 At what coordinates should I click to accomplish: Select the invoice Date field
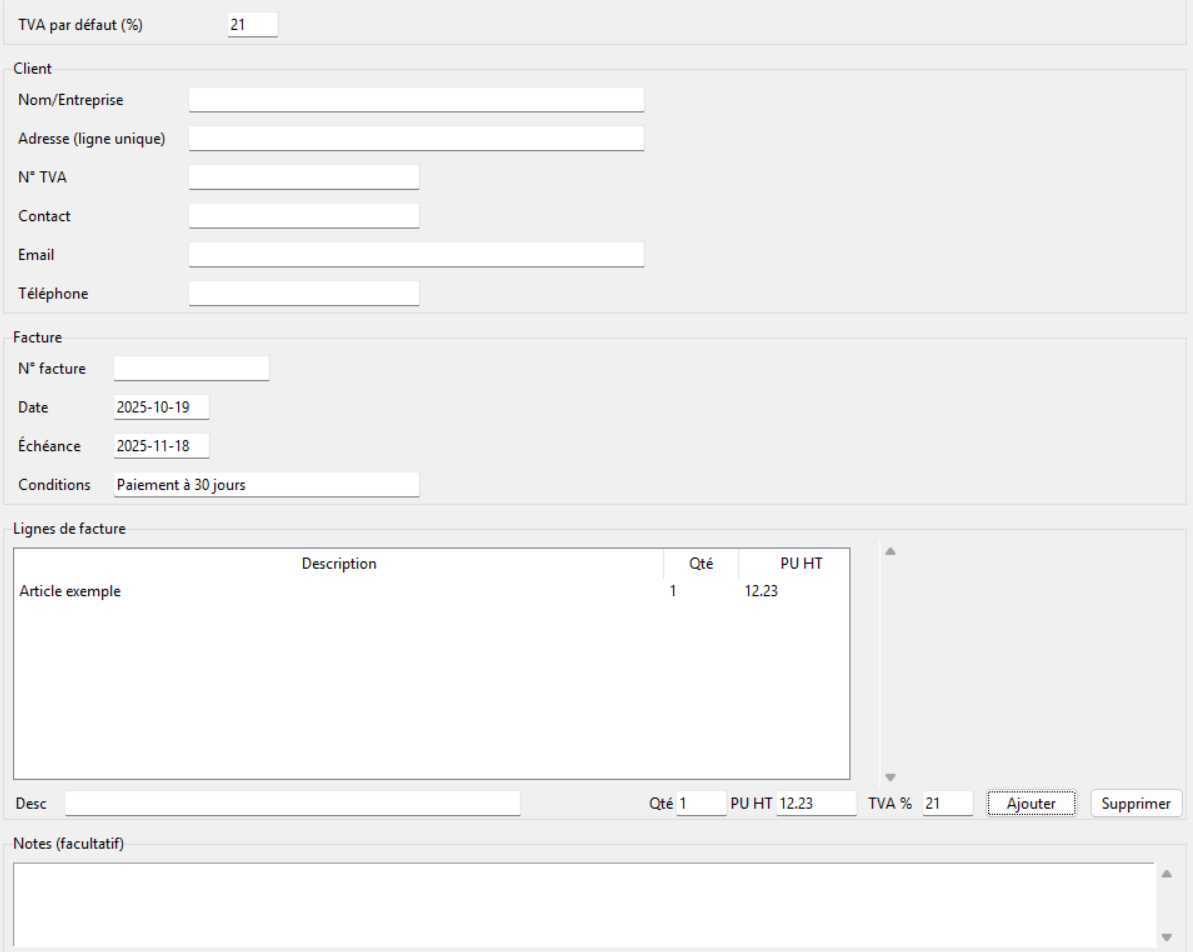(x=162, y=407)
